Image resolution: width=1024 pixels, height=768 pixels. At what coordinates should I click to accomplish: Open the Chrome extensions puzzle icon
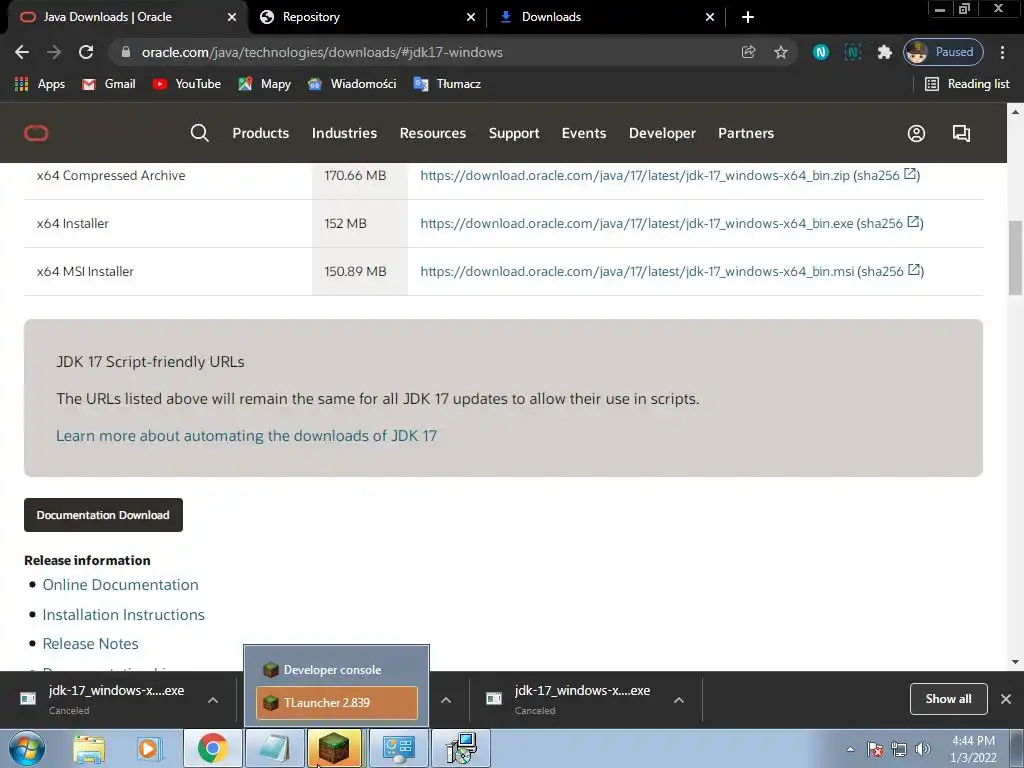(x=884, y=52)
